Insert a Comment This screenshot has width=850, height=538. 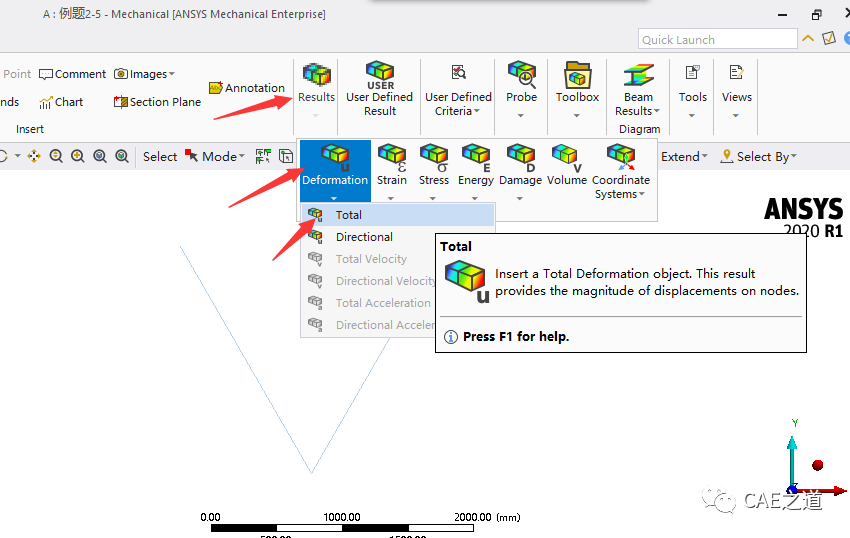72,74
